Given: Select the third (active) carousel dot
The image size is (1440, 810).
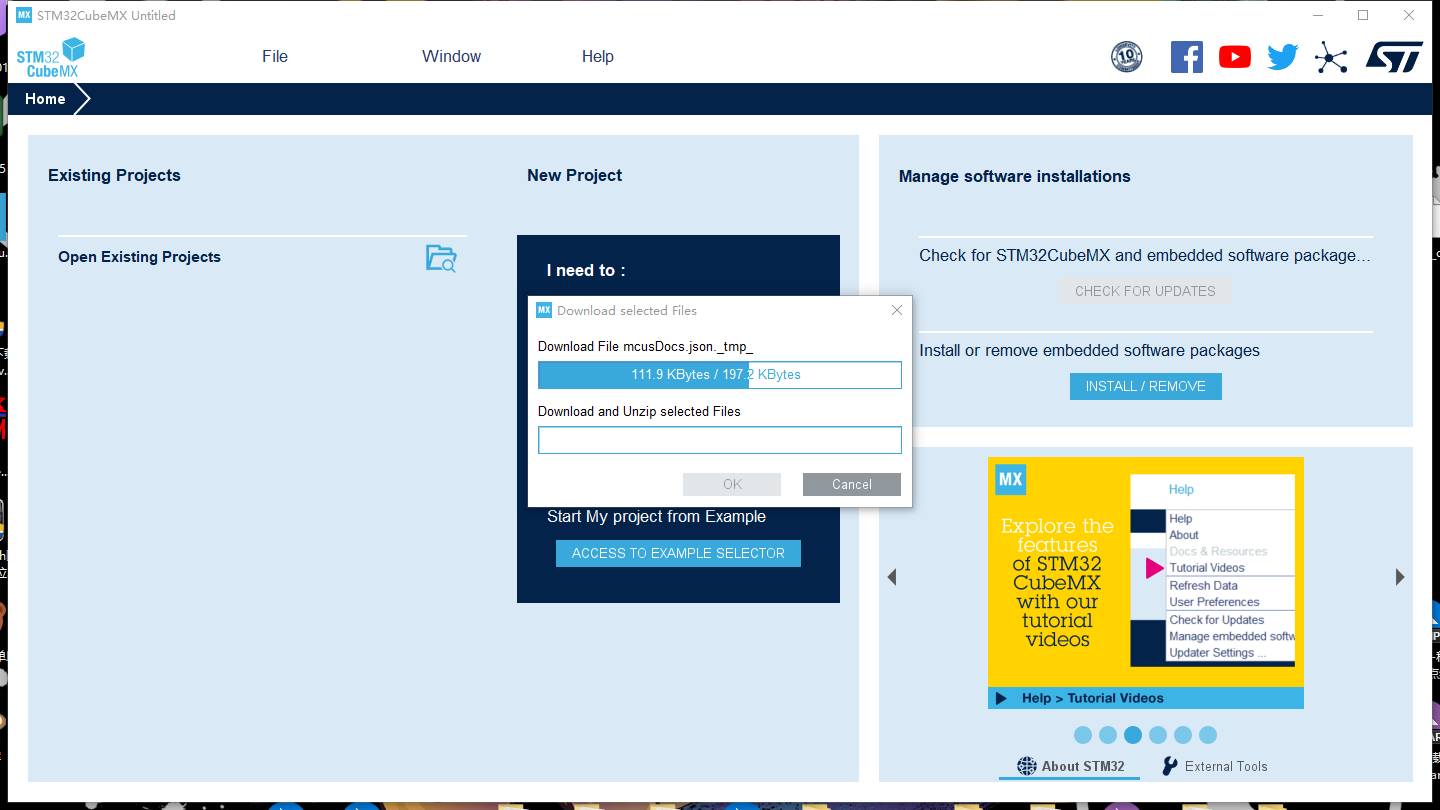Looking at the screenshot, I should (x=1133, y=735).
